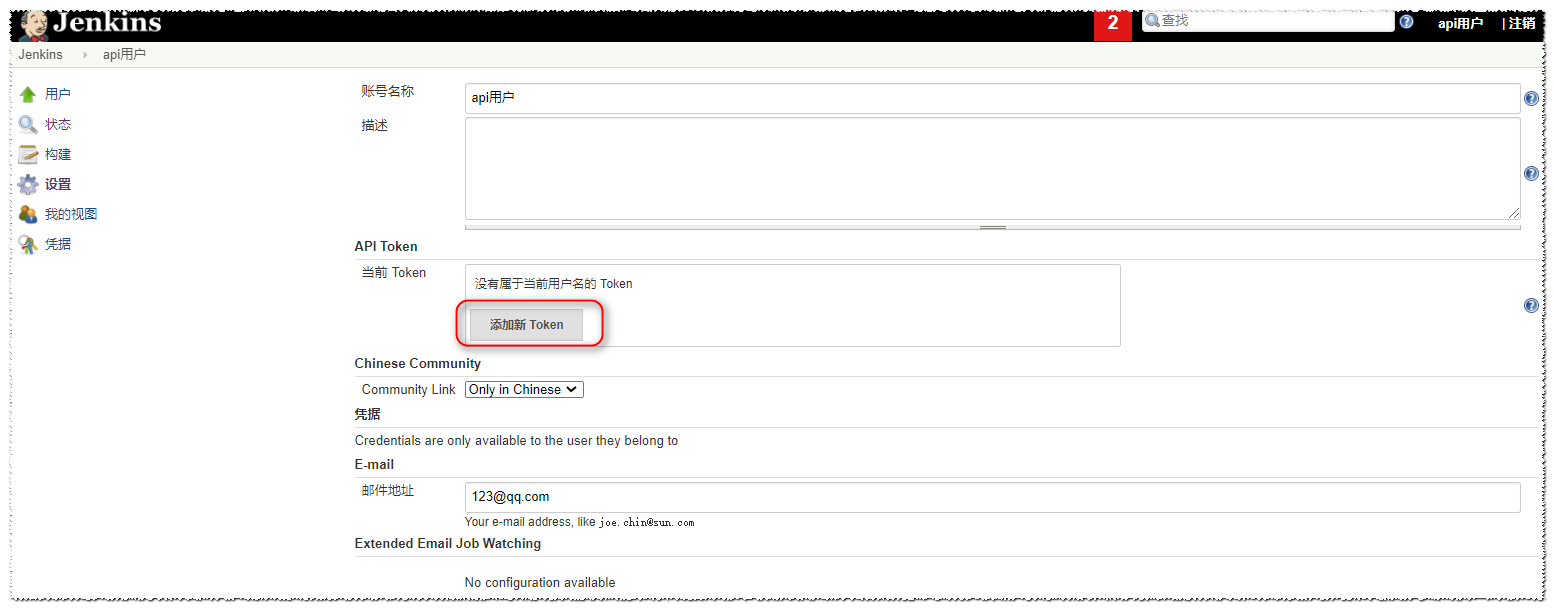Screen dimensions: 1555x610
Task: Click the Jenkins breadcrumb link
Action: [40, 55]
